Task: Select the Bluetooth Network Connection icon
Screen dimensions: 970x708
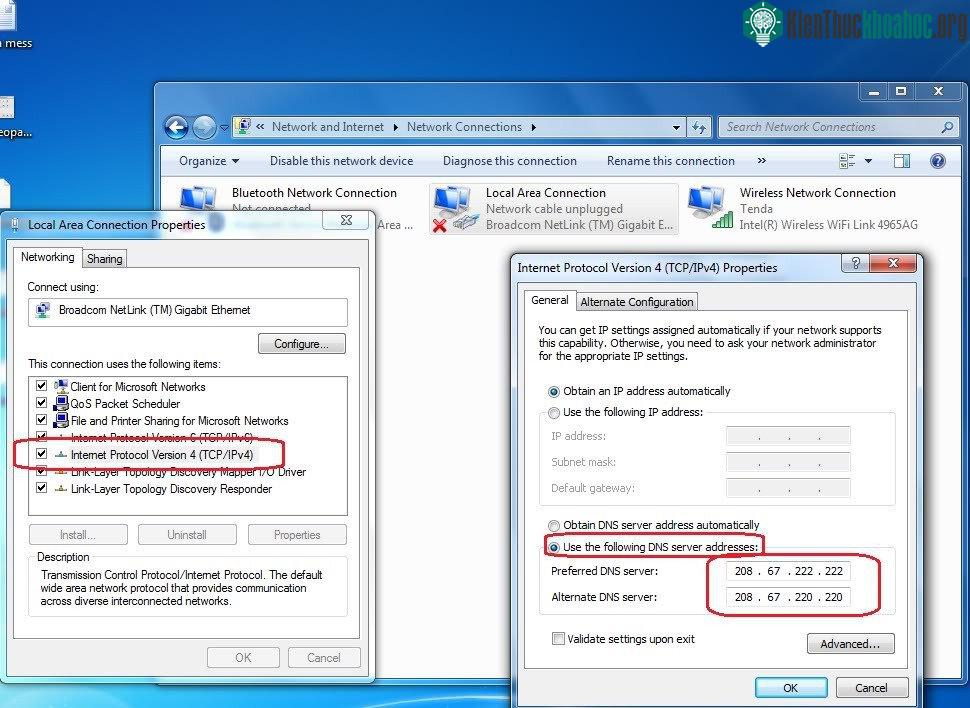Action: (198, 199)
